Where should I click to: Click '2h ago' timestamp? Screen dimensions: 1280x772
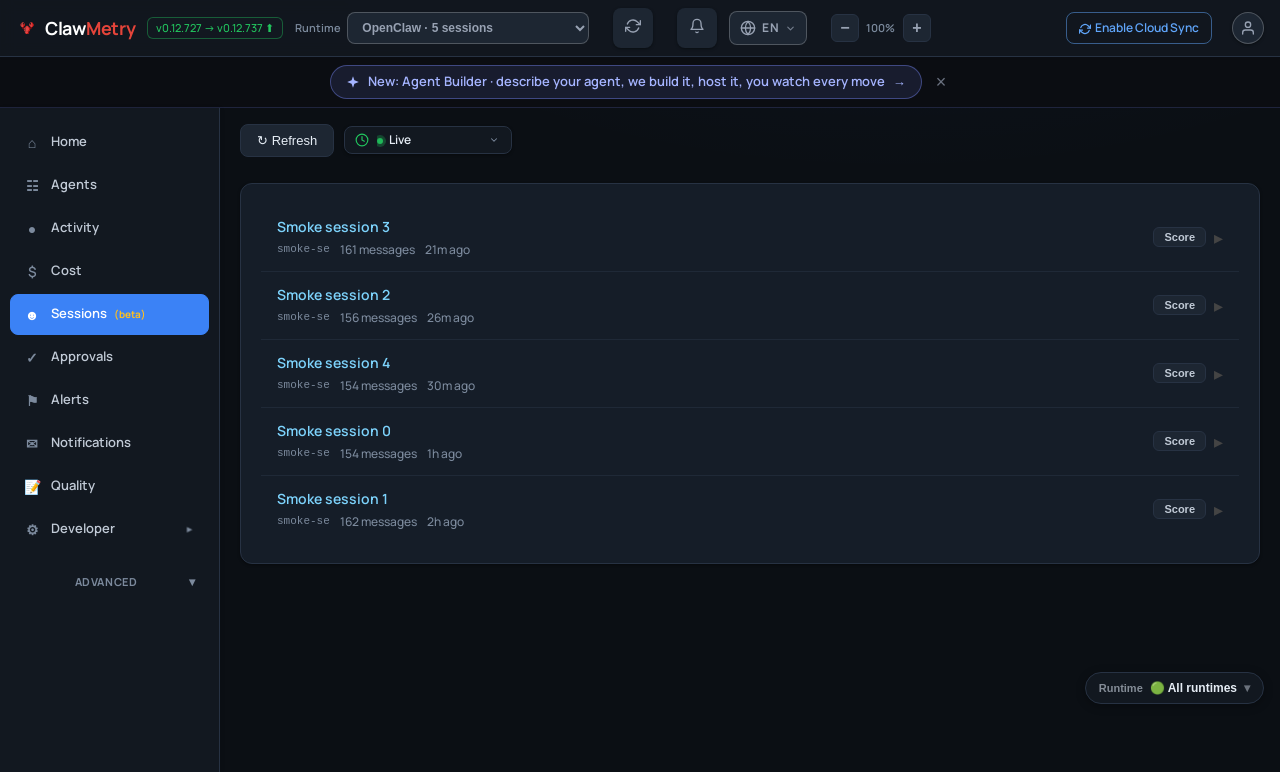click(x=445, y=522)
